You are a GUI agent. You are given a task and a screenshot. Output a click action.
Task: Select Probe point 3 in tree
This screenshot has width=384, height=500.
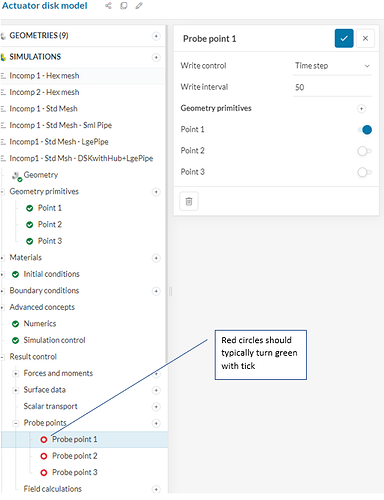tap(75, 473)
